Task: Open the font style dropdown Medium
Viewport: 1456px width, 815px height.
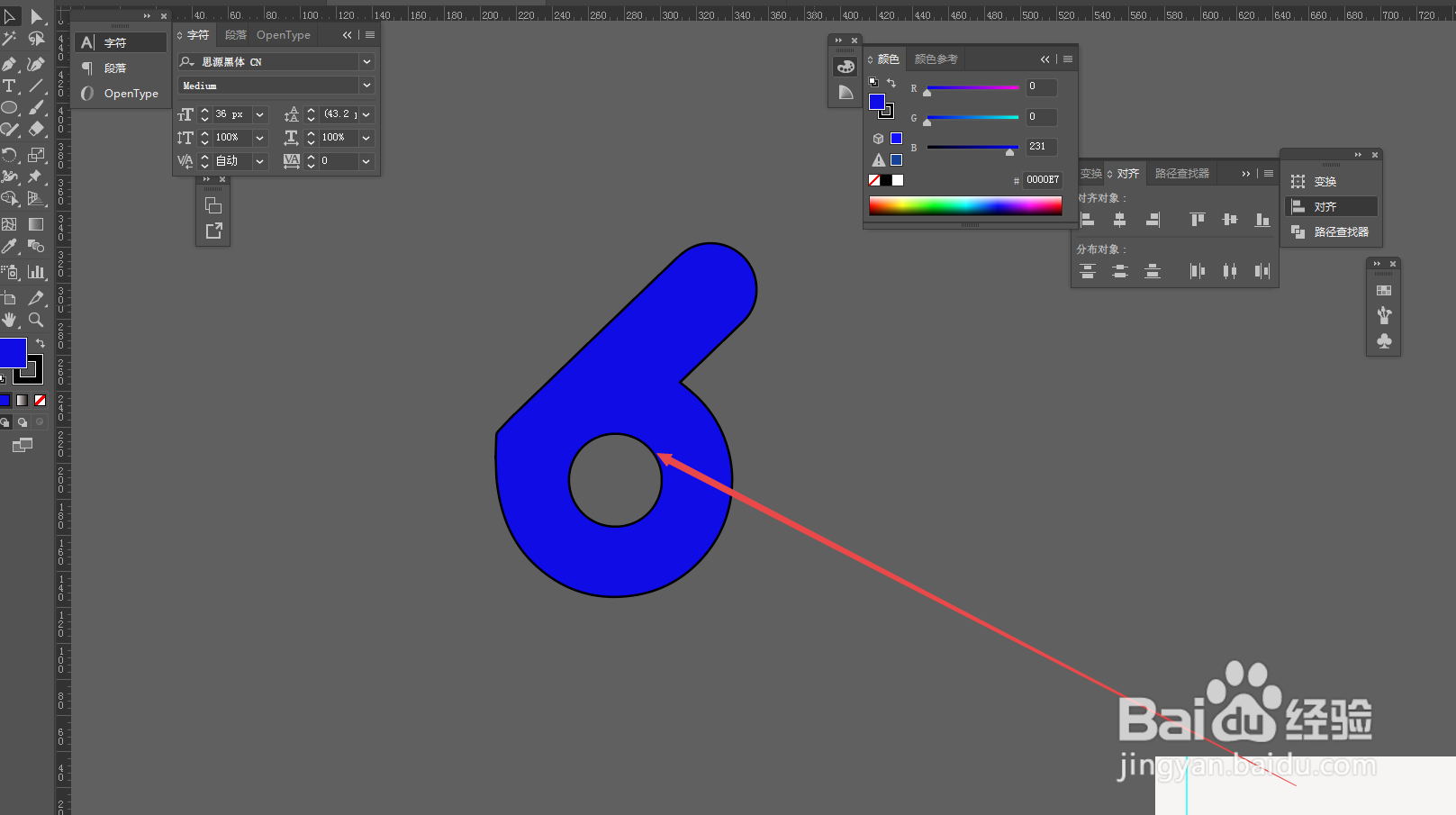Action: [x=366, y=86]
